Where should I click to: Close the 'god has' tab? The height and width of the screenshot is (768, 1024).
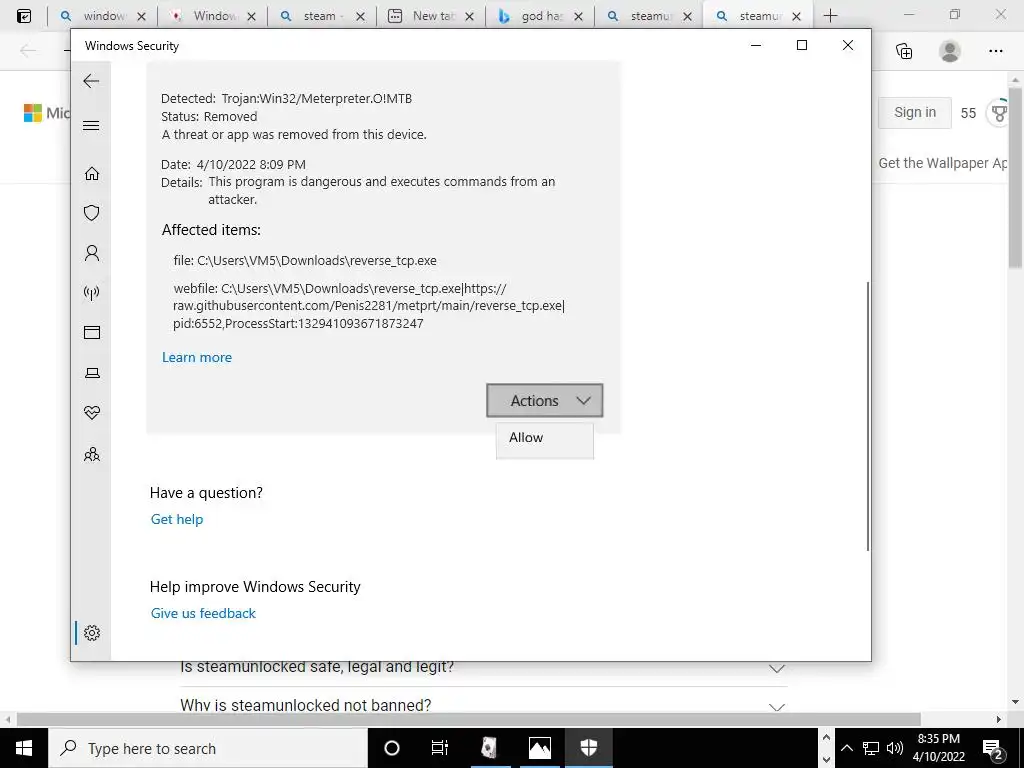578,16
